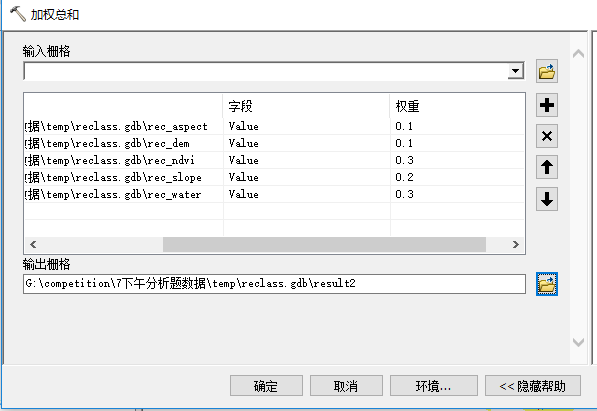Click the table's left scroll arrow
The image size is (597, 411).
coord(33,244)
